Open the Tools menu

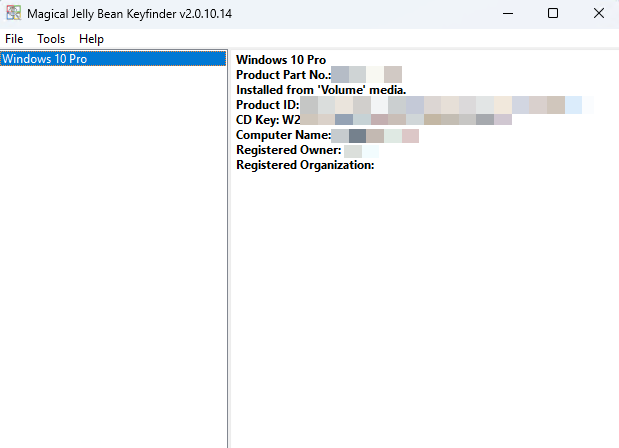tap(51, 39)
